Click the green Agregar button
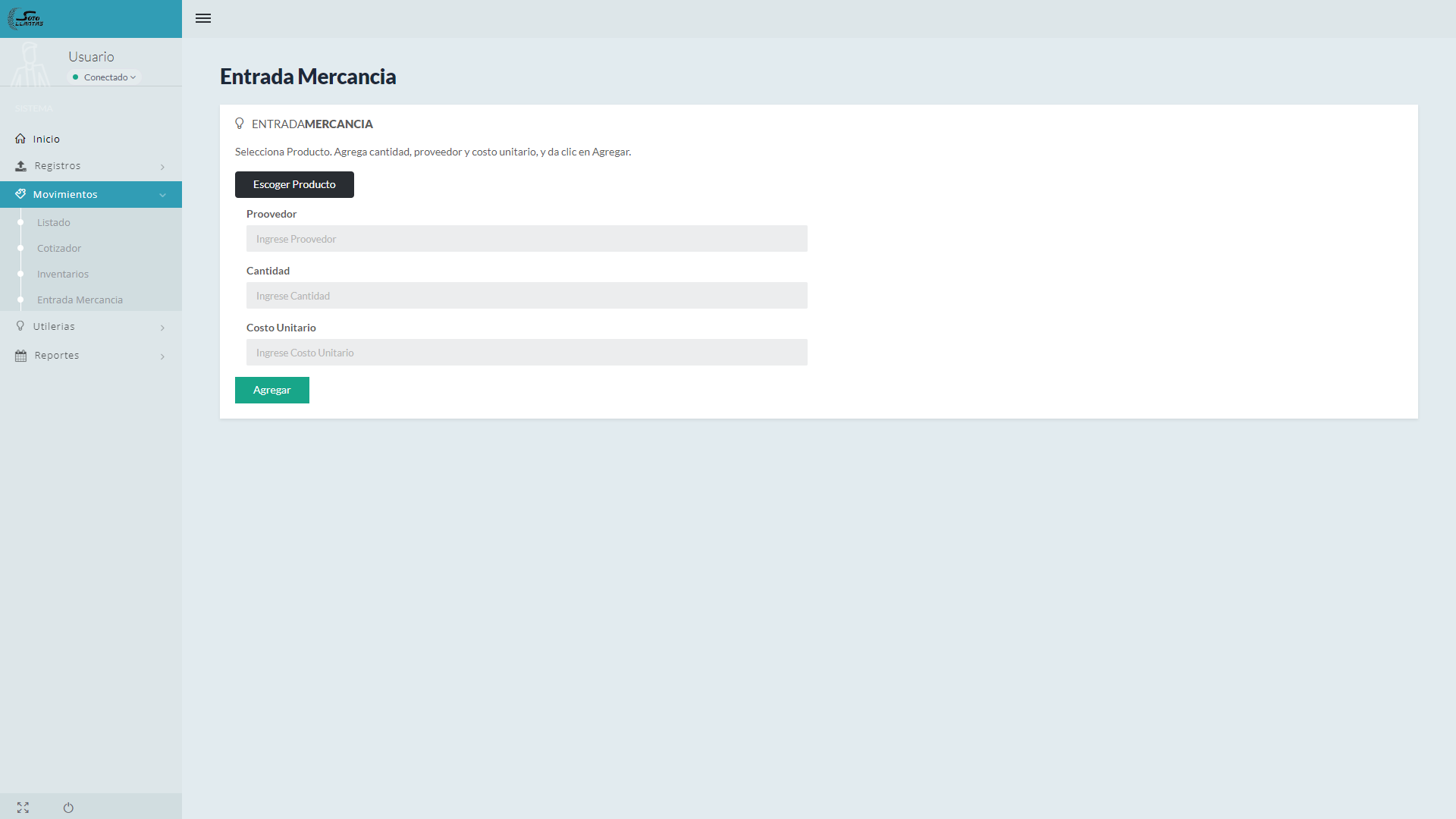Viewport: 1456px width, 819px height. click(271, 390)
